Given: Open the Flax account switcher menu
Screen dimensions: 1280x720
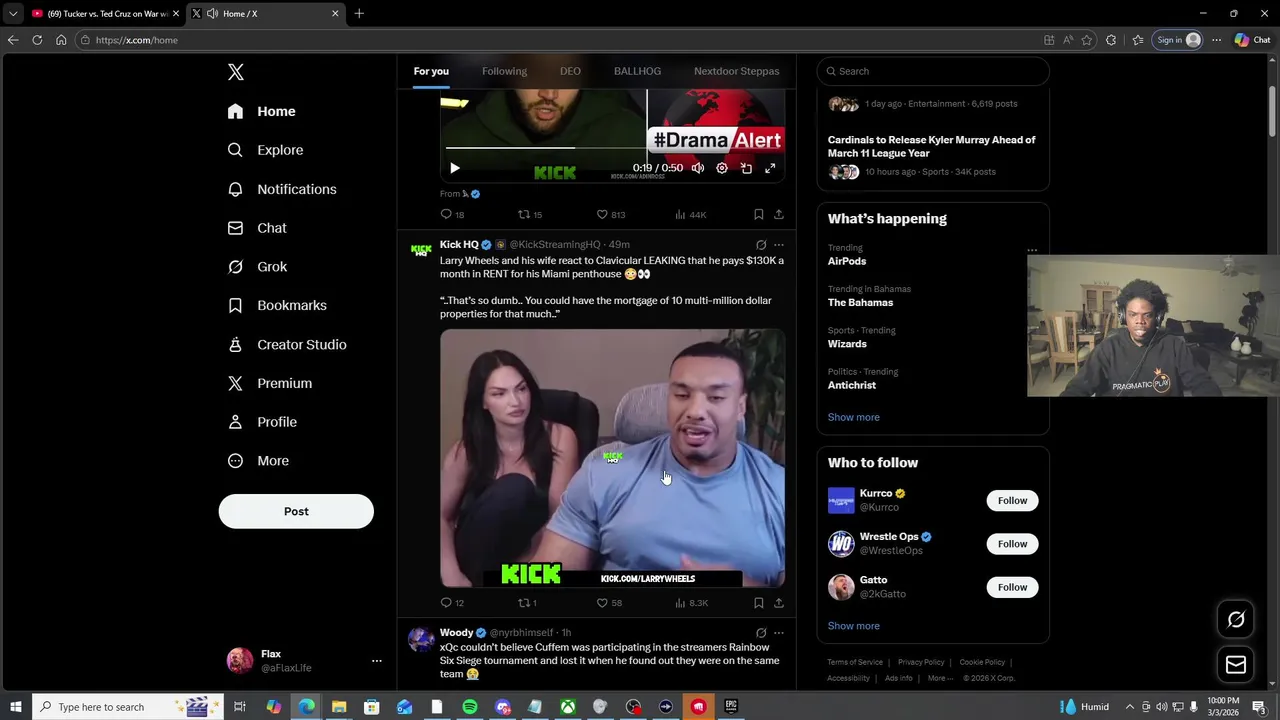Looking at the screenshot, I should click(x=304, y=661).
